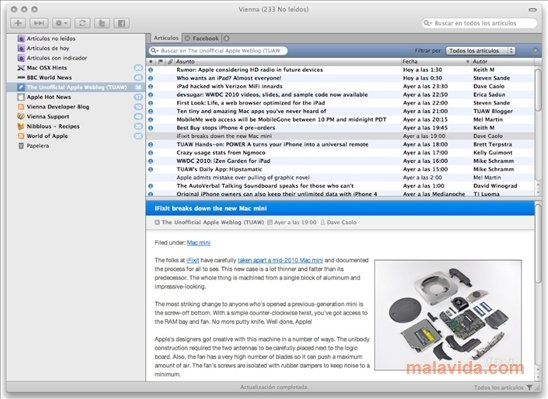This screenshot has height=399, width=548.
Task: Click the blue article title header link
Action: click(x=210, y=209)
